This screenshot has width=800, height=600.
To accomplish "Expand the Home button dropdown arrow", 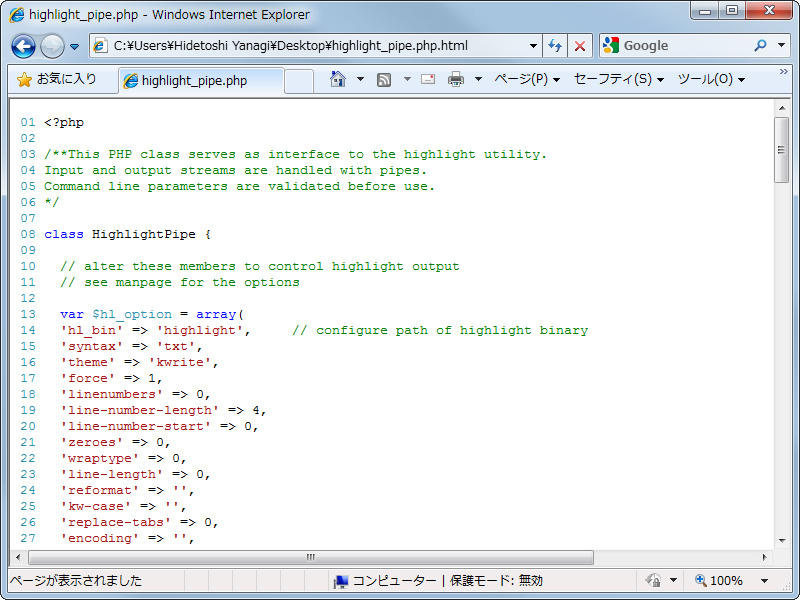I will (x=360, y=79).
